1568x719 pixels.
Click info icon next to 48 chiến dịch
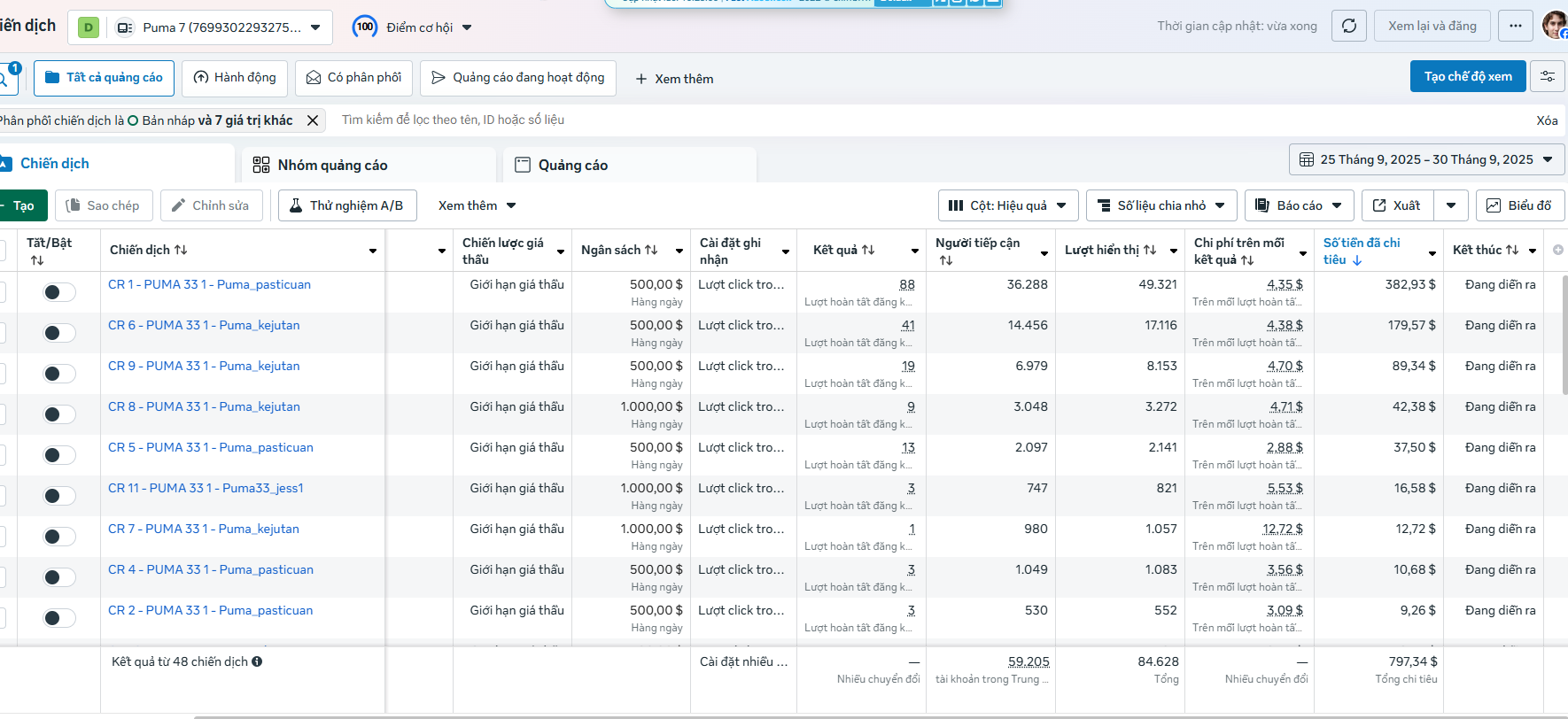(x=257, y=661)
